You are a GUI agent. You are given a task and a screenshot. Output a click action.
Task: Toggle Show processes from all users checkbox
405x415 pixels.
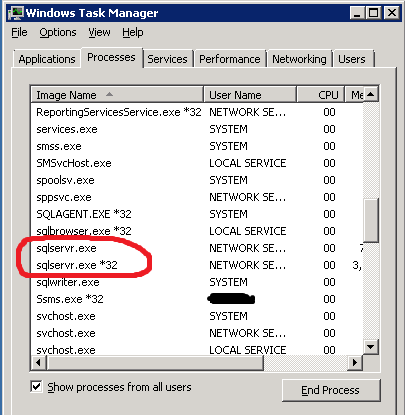click(x=36, y=387)
